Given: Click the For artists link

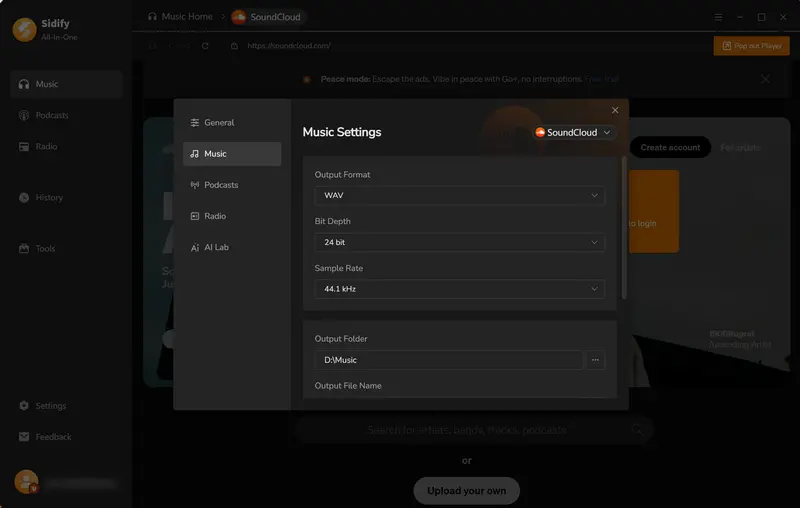Looking at the screenshot, I should pyautogui.click(x=740, y=147).
